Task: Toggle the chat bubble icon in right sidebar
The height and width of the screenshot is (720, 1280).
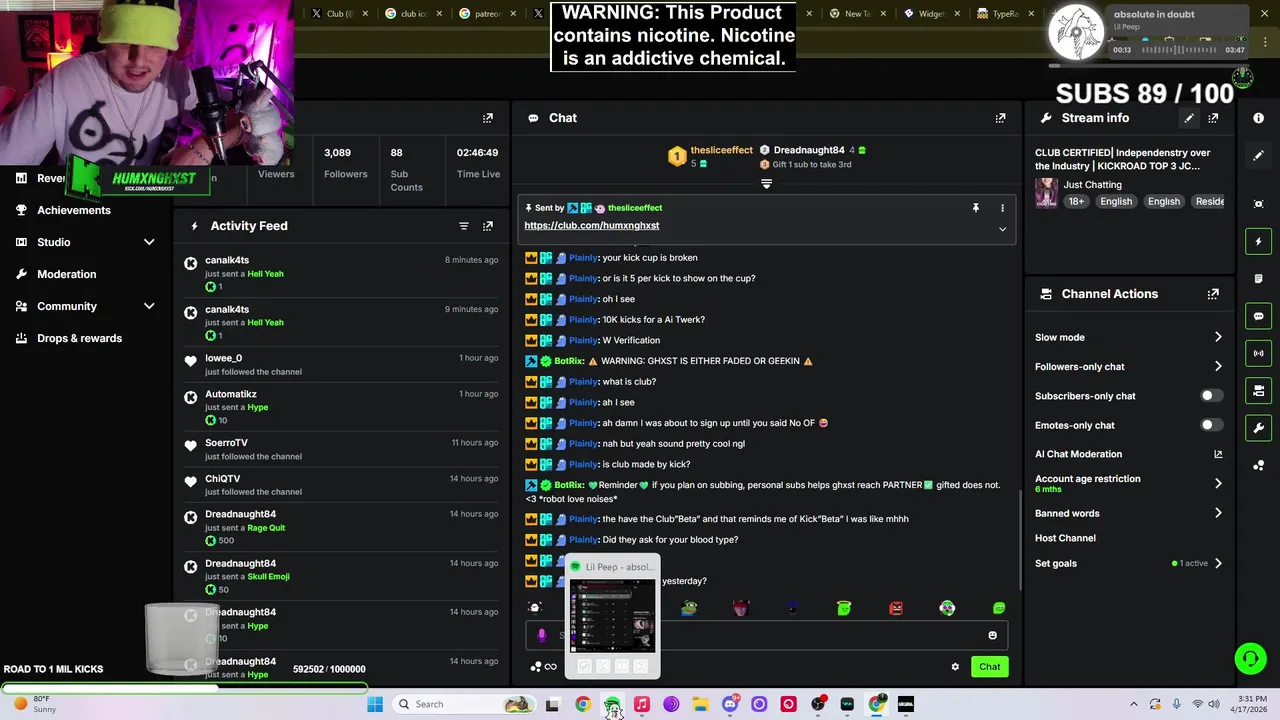Action: click(1259, 316)
